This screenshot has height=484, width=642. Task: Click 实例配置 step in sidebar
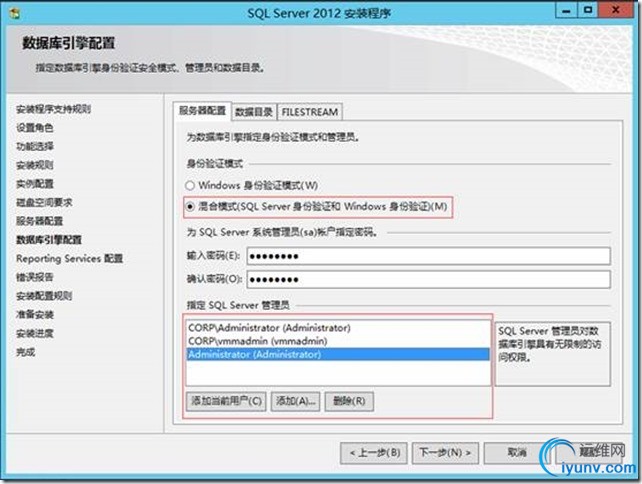coord(34,184)
